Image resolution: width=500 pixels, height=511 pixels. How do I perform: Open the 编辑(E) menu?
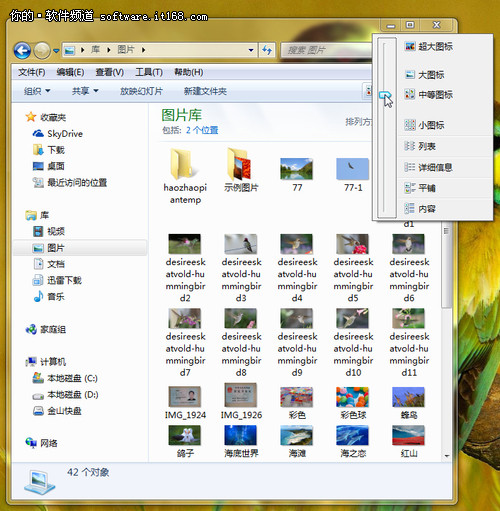click(x=70, y=72)
